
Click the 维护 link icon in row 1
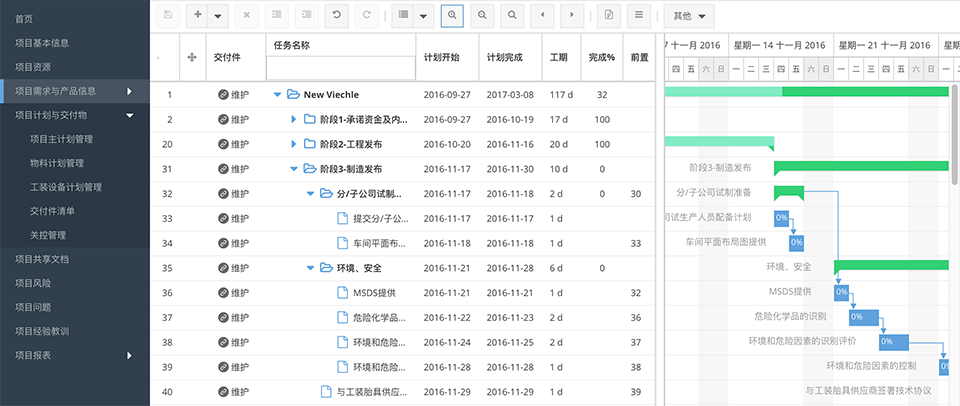click(x=223, y=94)
